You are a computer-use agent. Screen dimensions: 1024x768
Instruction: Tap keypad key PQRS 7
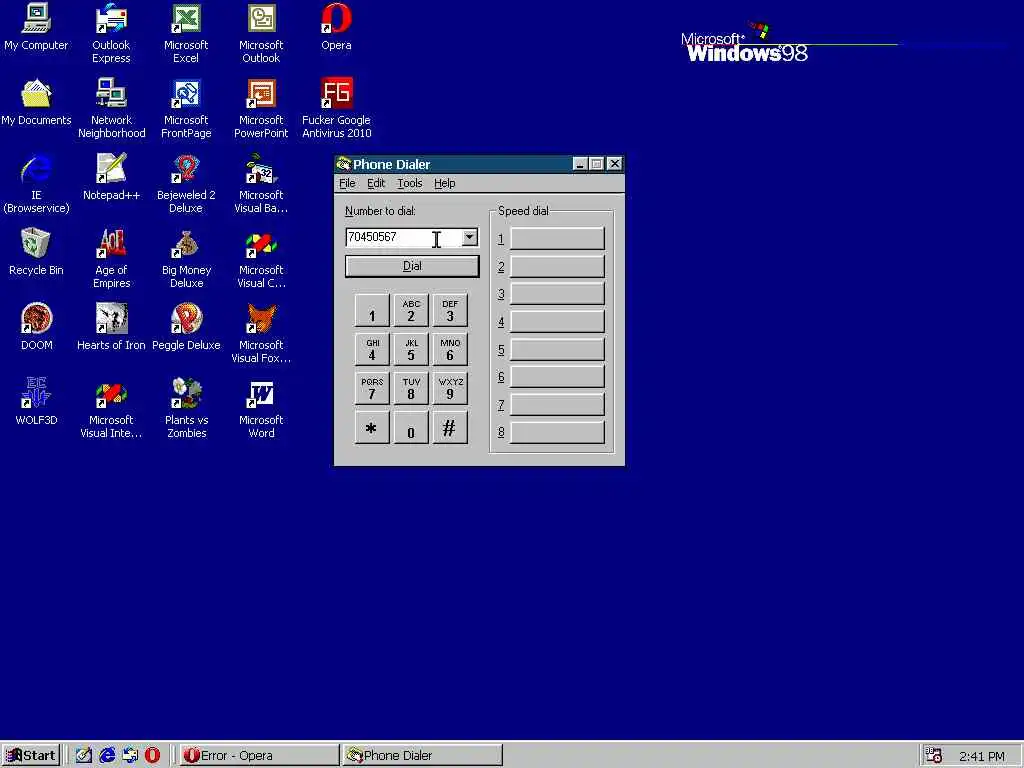(x=372, y=389)
